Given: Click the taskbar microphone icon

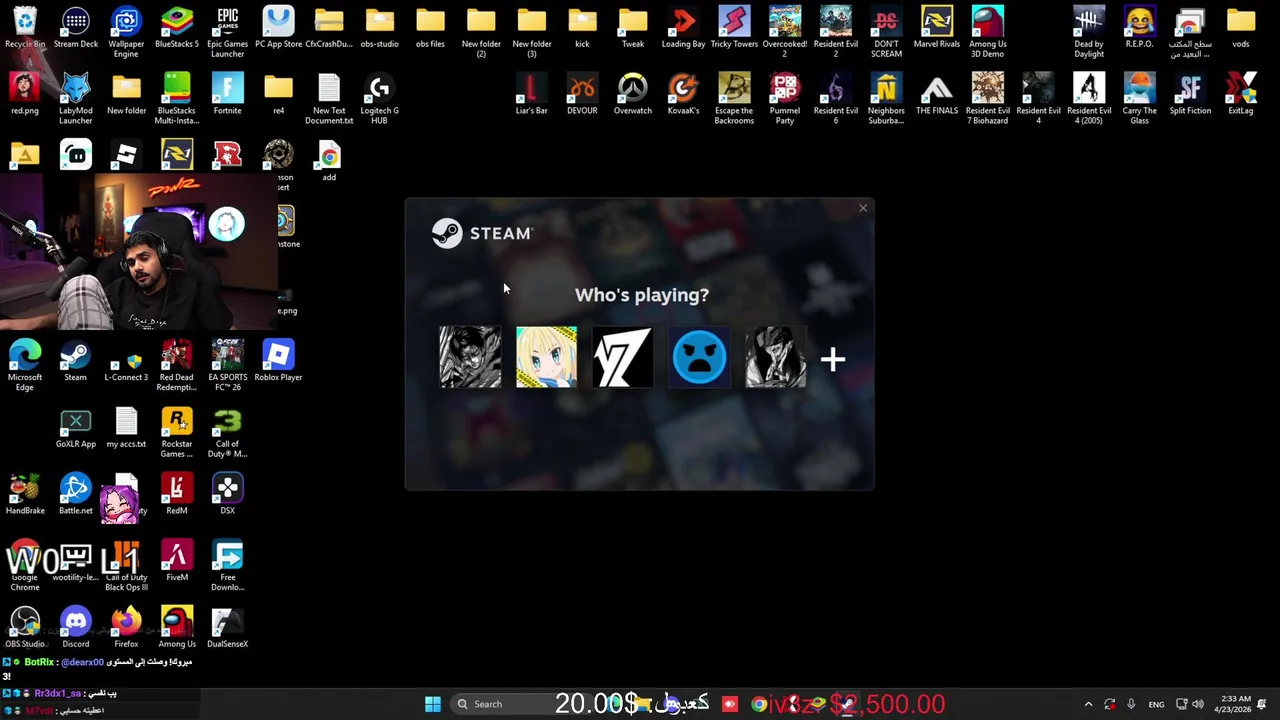Looking at the screenshot, I should click(1131, 704).
